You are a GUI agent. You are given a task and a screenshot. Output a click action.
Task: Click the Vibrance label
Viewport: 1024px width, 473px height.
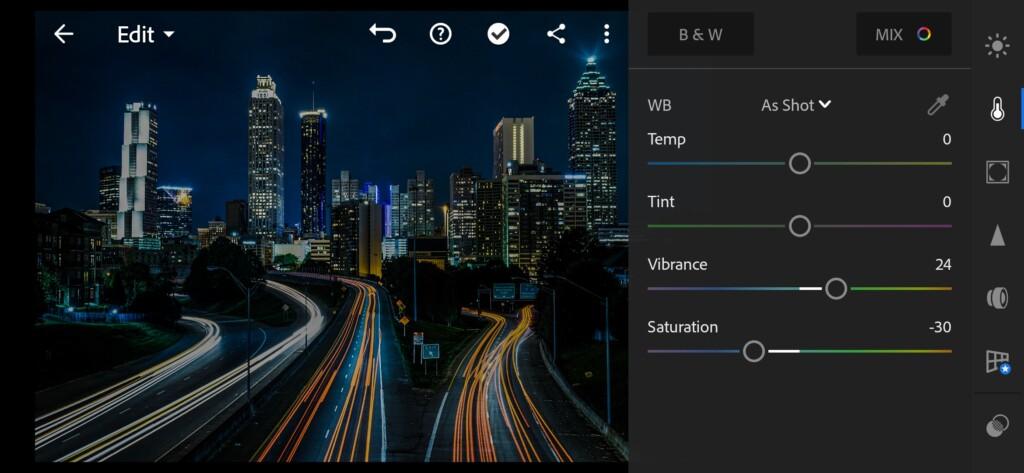[x=677, y=265]
